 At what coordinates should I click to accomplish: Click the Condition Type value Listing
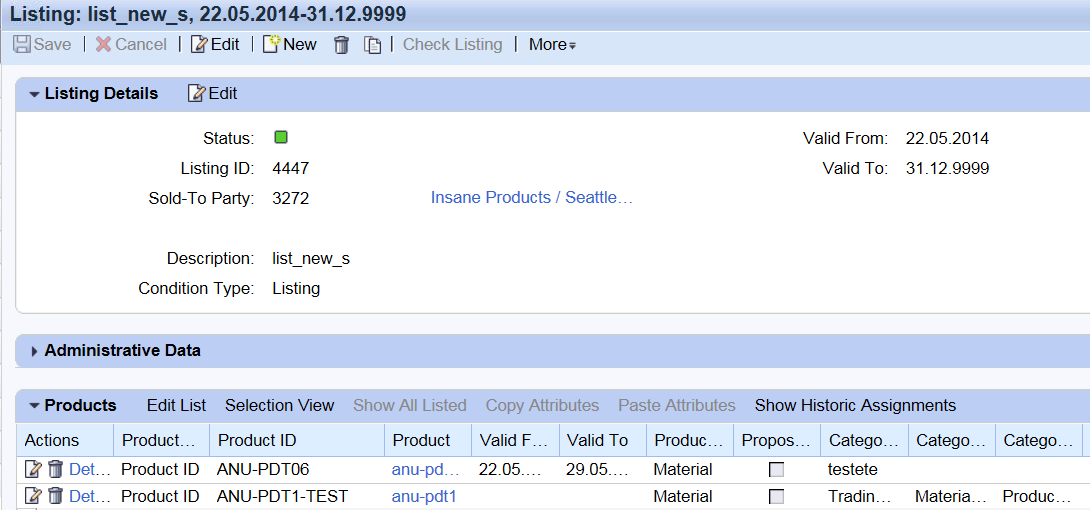(296, 288)
